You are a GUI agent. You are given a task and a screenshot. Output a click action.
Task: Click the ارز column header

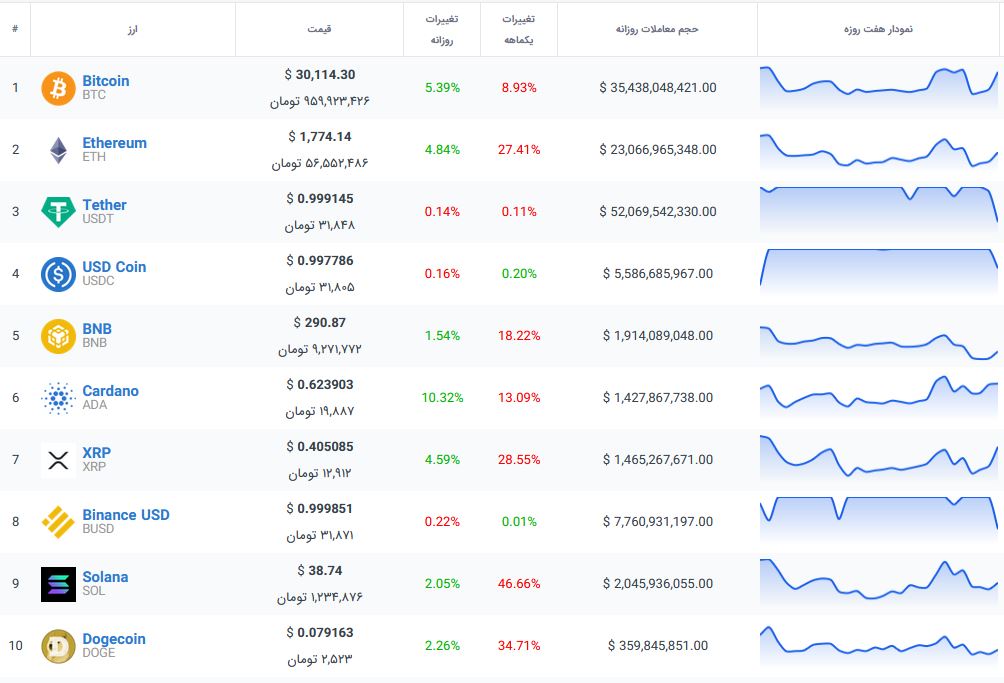[x=133, y=29]
